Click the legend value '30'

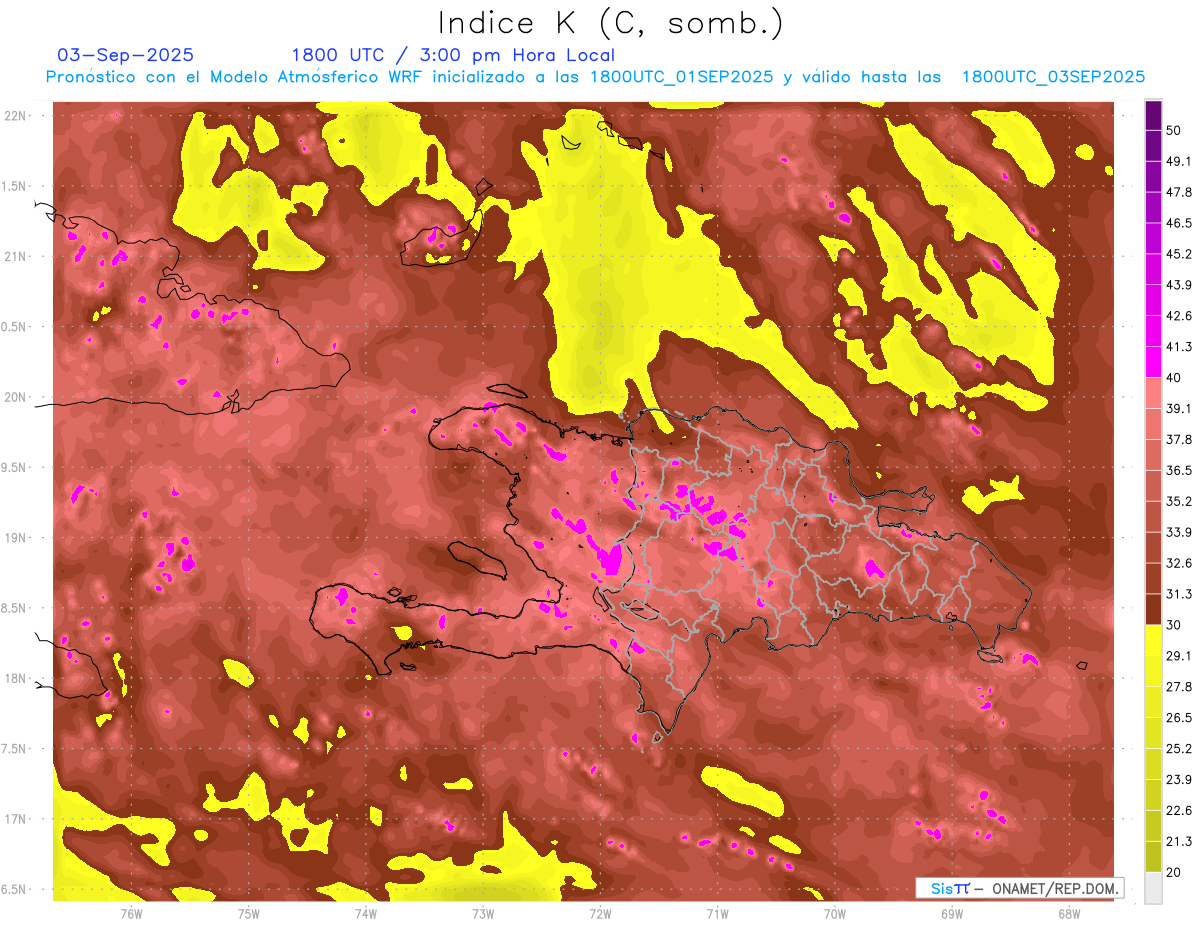click(x=1175, y=625)
